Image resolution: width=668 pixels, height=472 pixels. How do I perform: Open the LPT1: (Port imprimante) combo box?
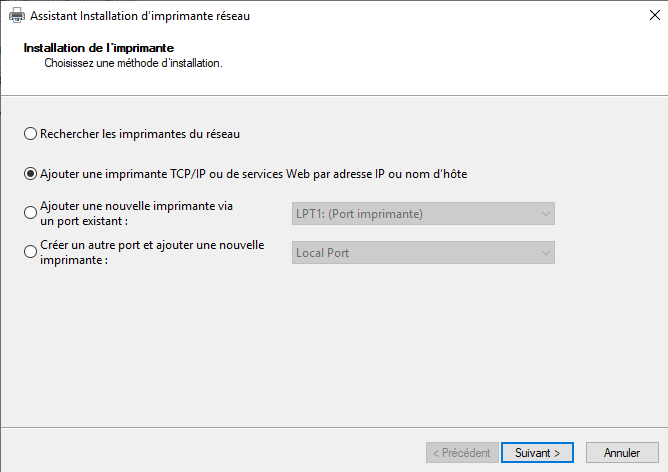pyautogui.click(x=423, y=214)
